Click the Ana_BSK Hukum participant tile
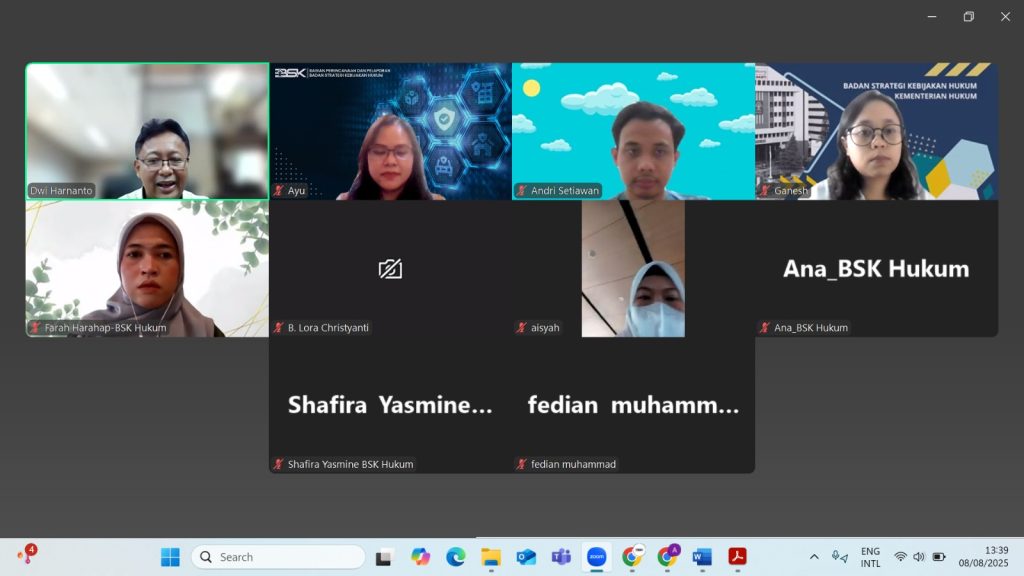Image resolution: width=1024 pixels, height=576 pixels. click(876, 268)
